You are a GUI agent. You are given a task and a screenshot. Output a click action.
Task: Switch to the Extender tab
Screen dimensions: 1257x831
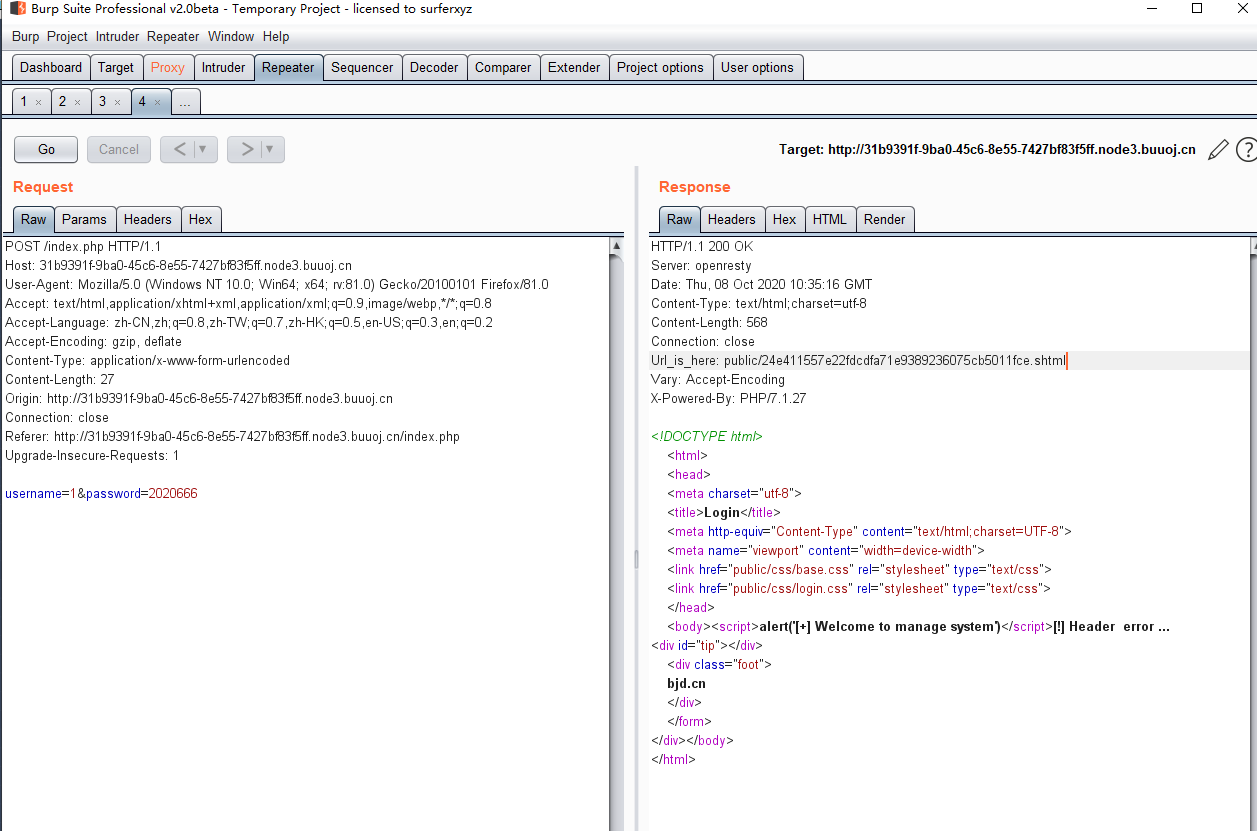point(574,68)
